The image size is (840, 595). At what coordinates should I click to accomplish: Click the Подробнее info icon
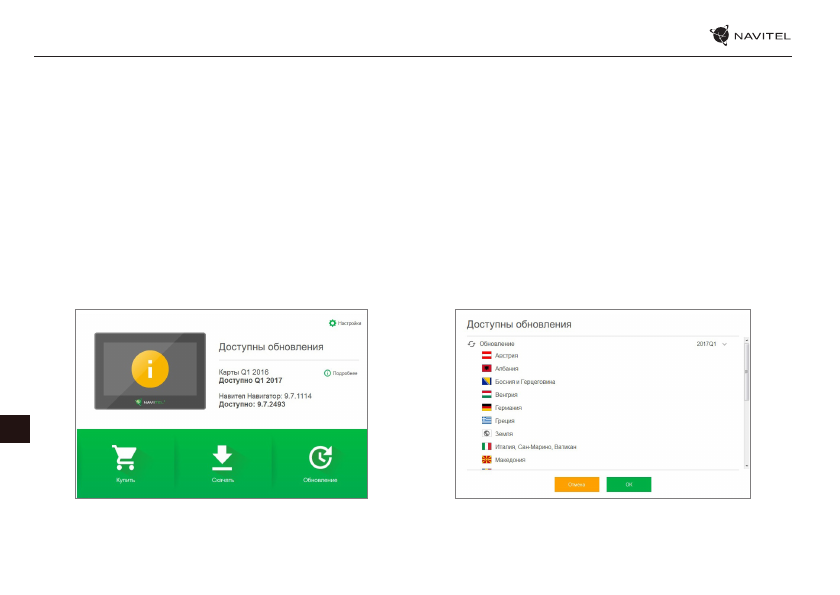327,373
